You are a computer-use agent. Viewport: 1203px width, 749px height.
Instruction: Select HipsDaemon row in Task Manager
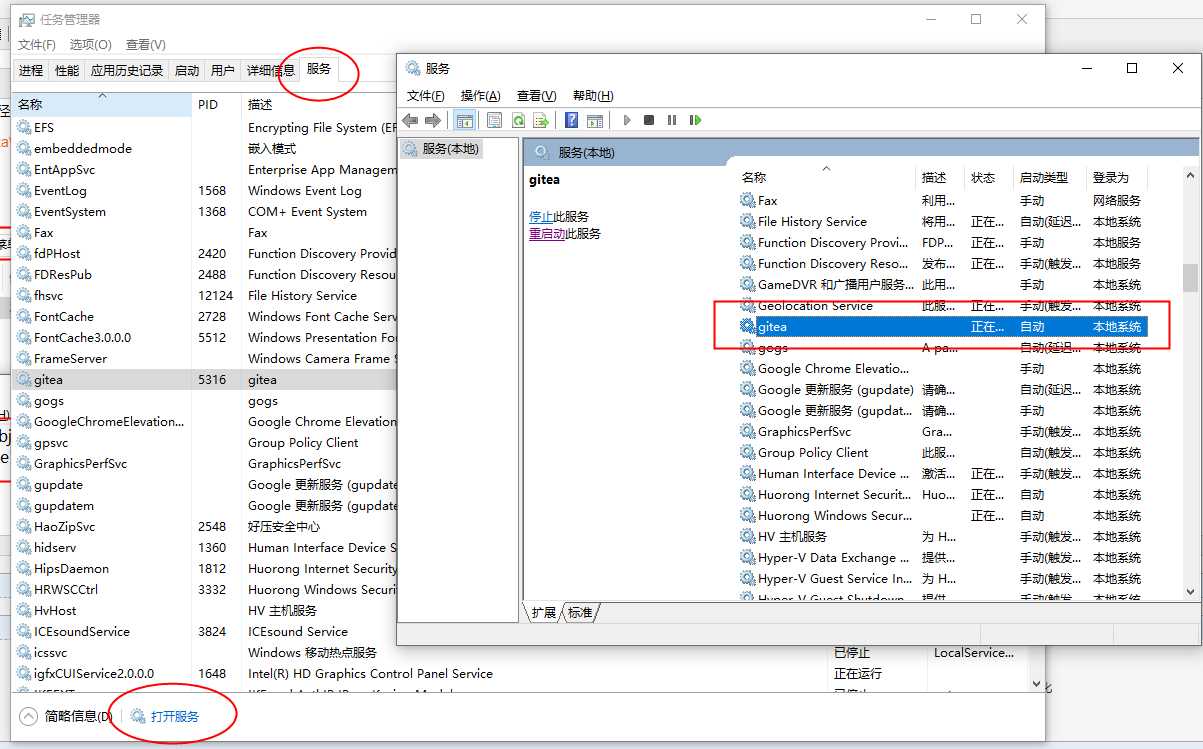point(205,569)
